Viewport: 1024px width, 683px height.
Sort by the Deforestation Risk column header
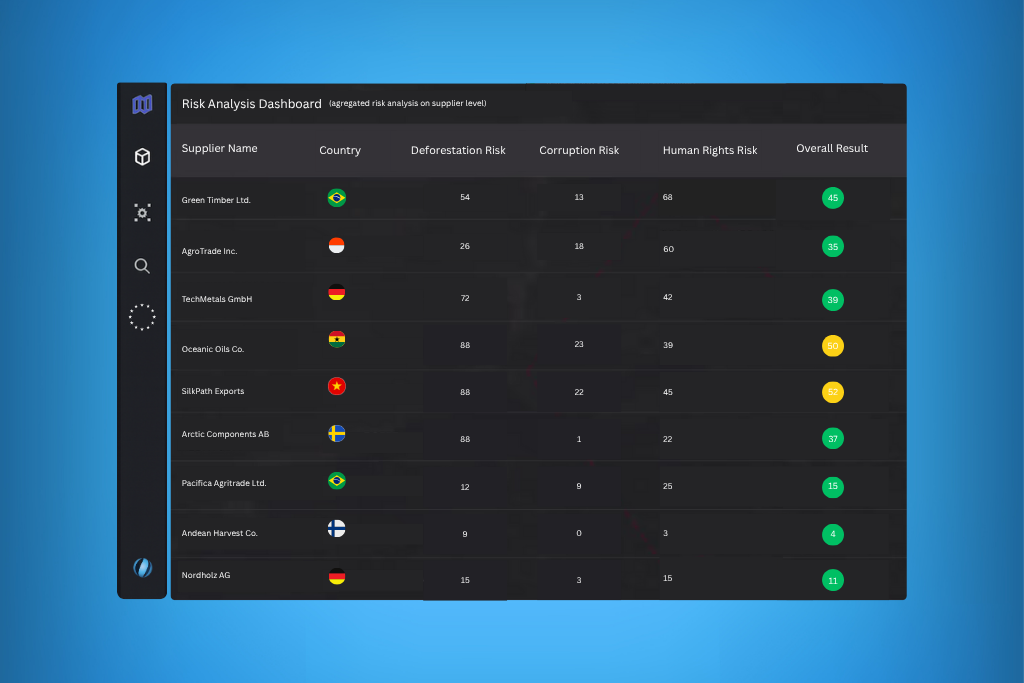coord(458,151)
